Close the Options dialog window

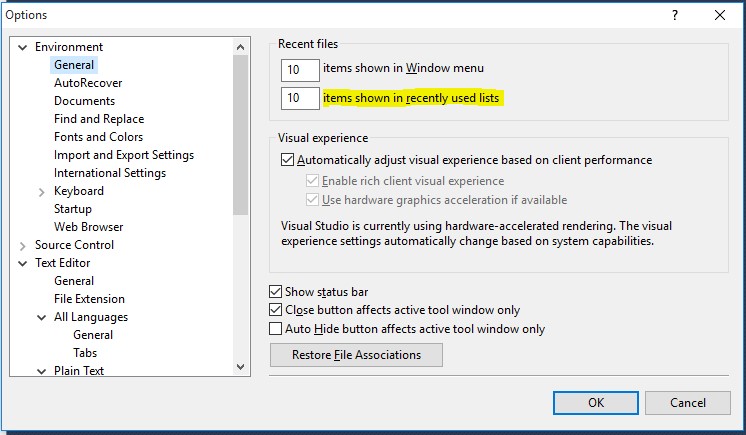tap(720, 15)
